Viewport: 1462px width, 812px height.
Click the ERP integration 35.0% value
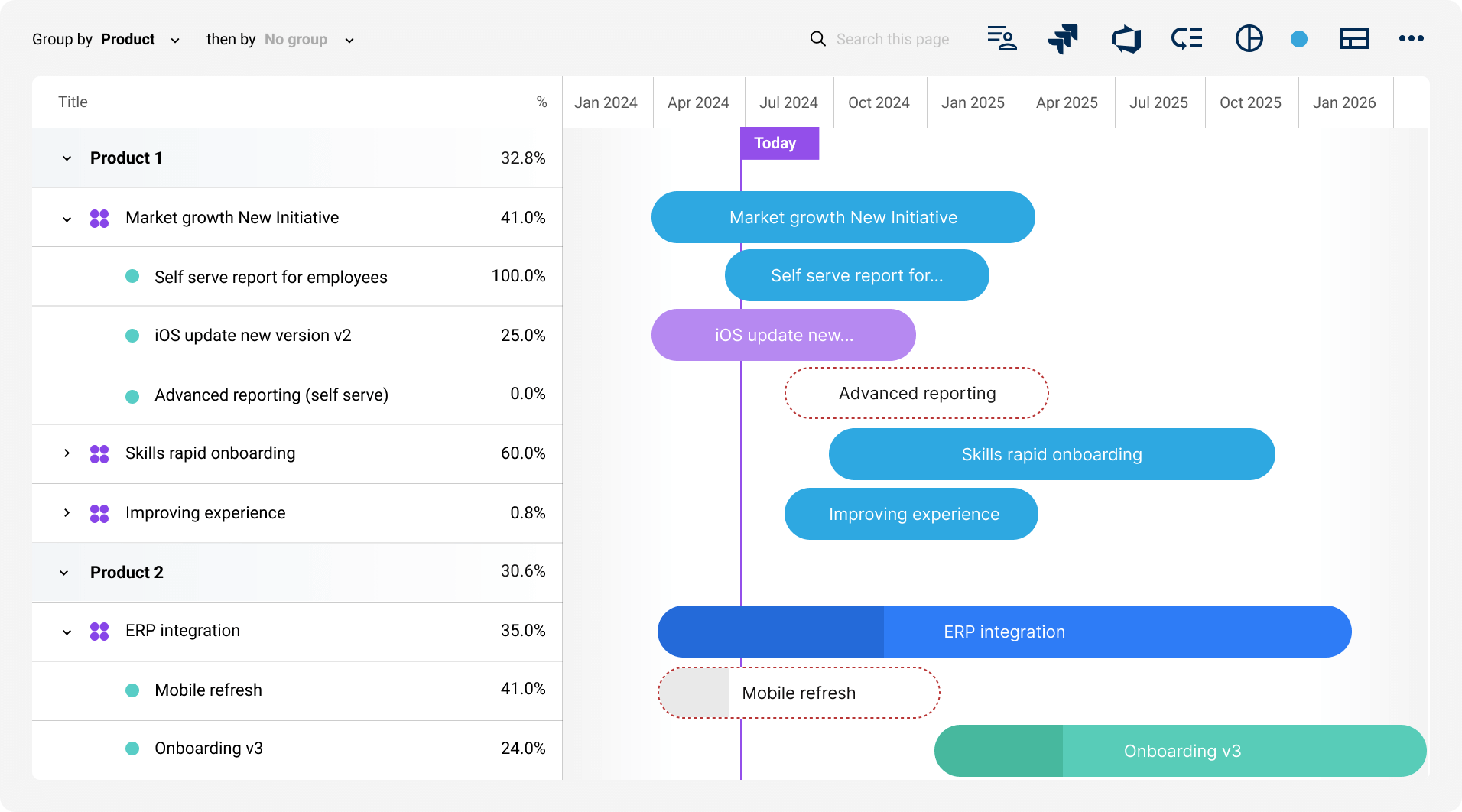pos(523,631)
